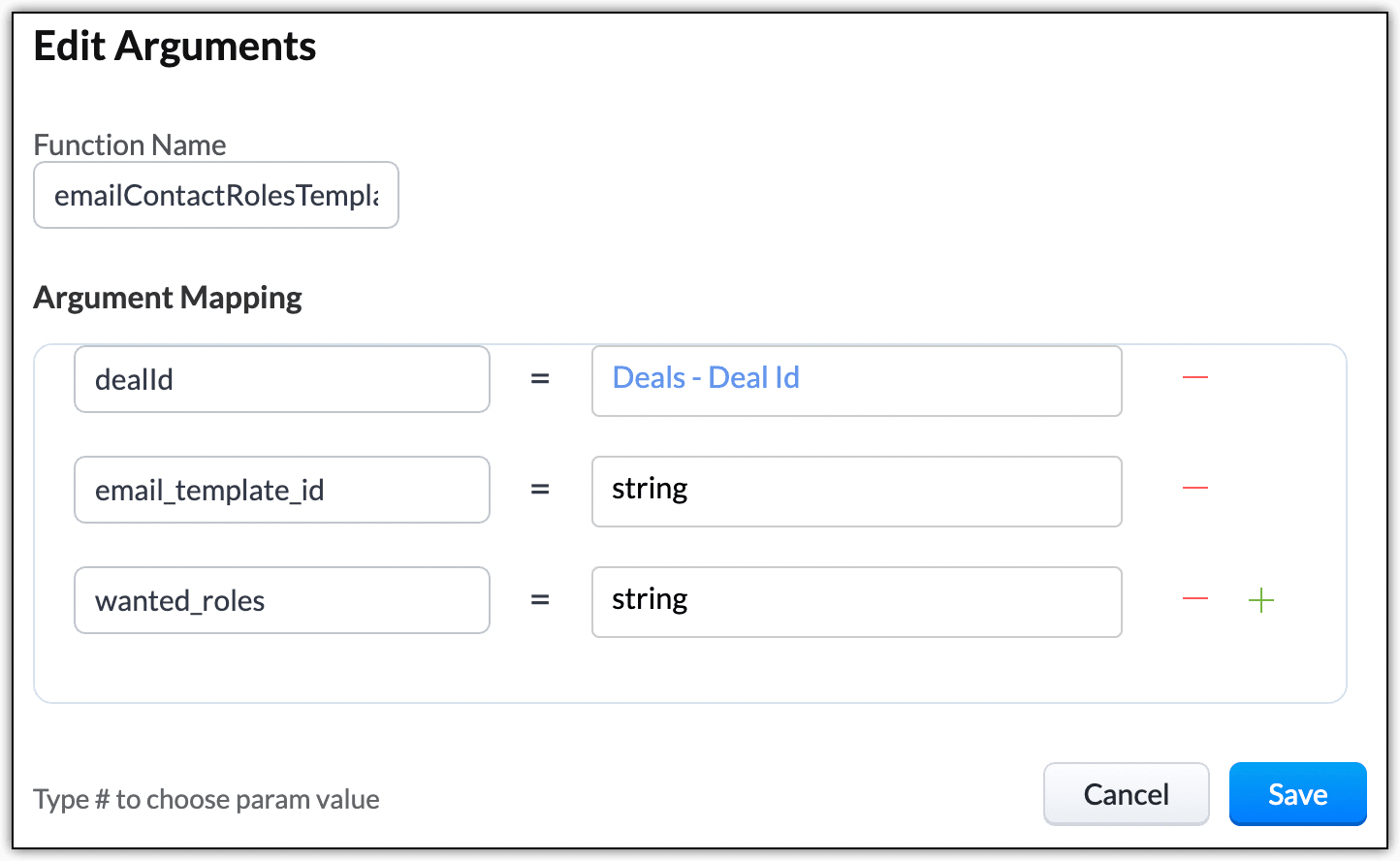Click the value field for wanted_roles
Viewport: 1400px width, 861px height.
point(856,601)
